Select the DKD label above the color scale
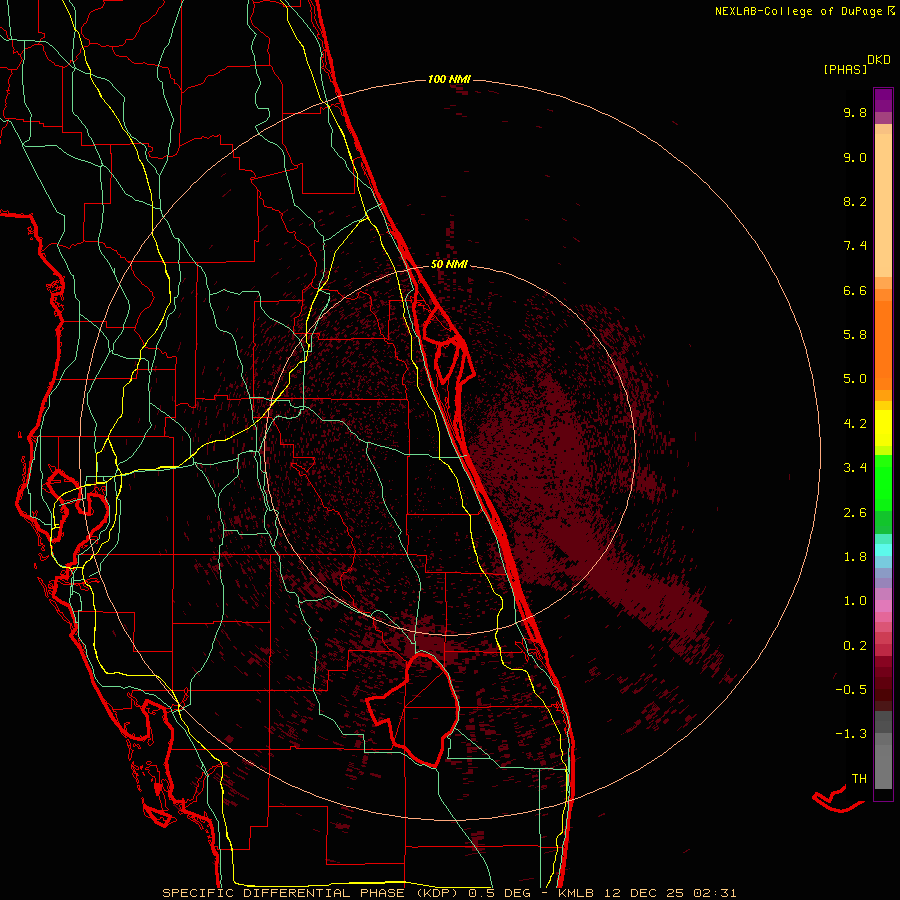 tap(879, 60)
